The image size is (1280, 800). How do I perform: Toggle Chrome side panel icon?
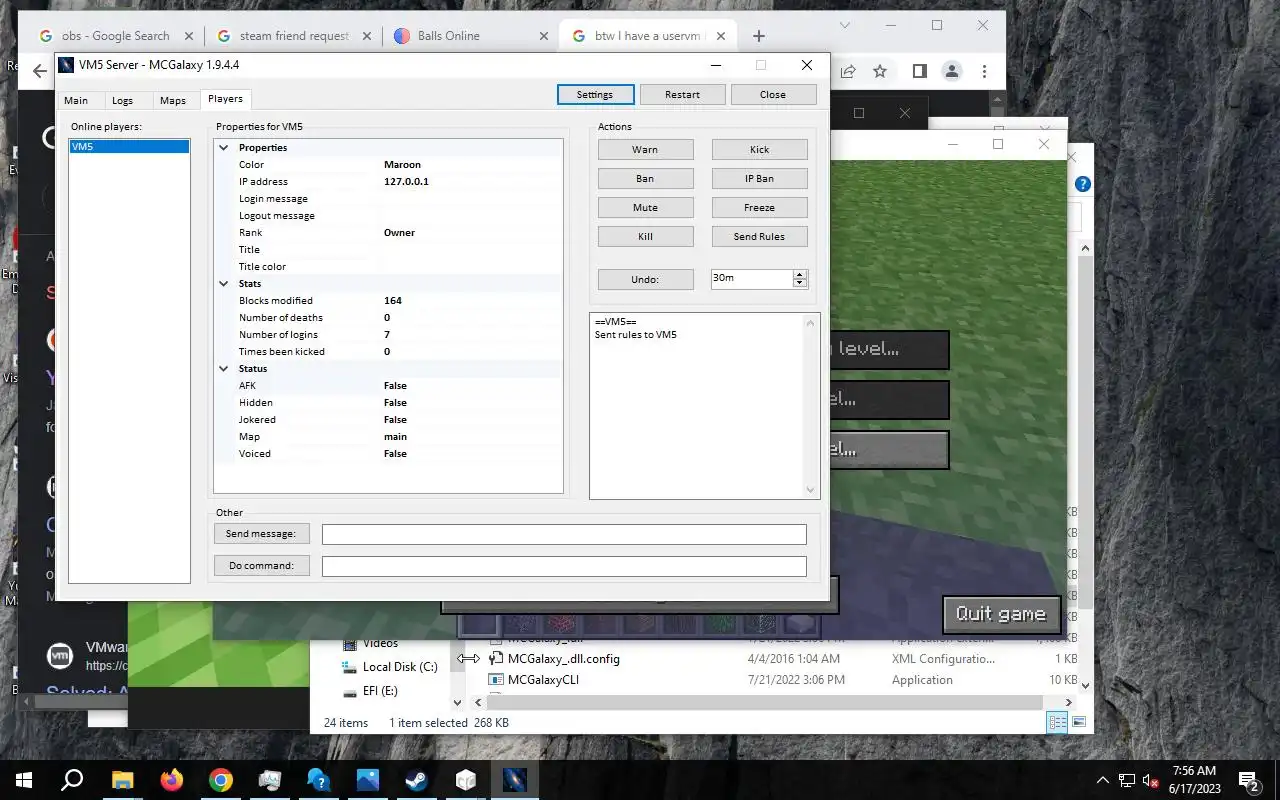pyautogui.click(x=920, y=71)
